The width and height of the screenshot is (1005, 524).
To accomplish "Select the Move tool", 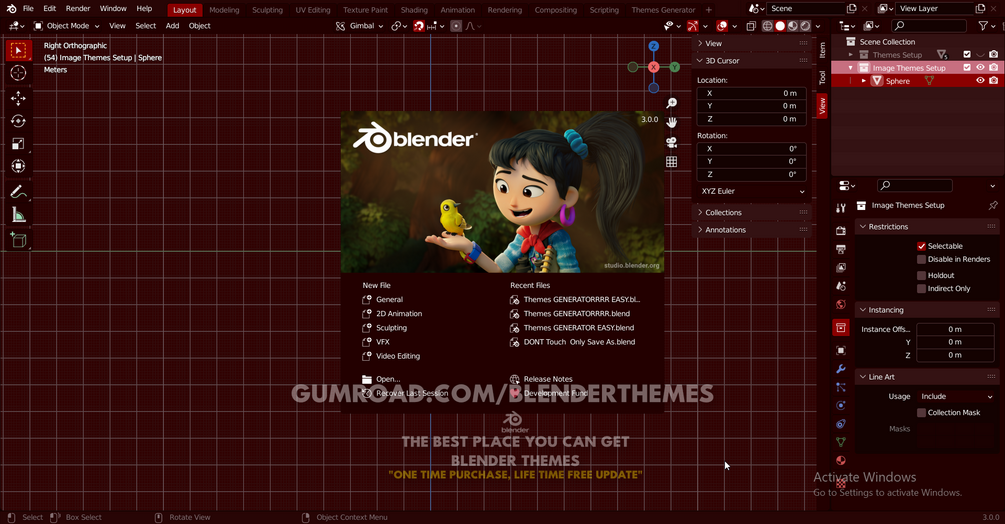I will pyautogui.click(x=18, y=98).
